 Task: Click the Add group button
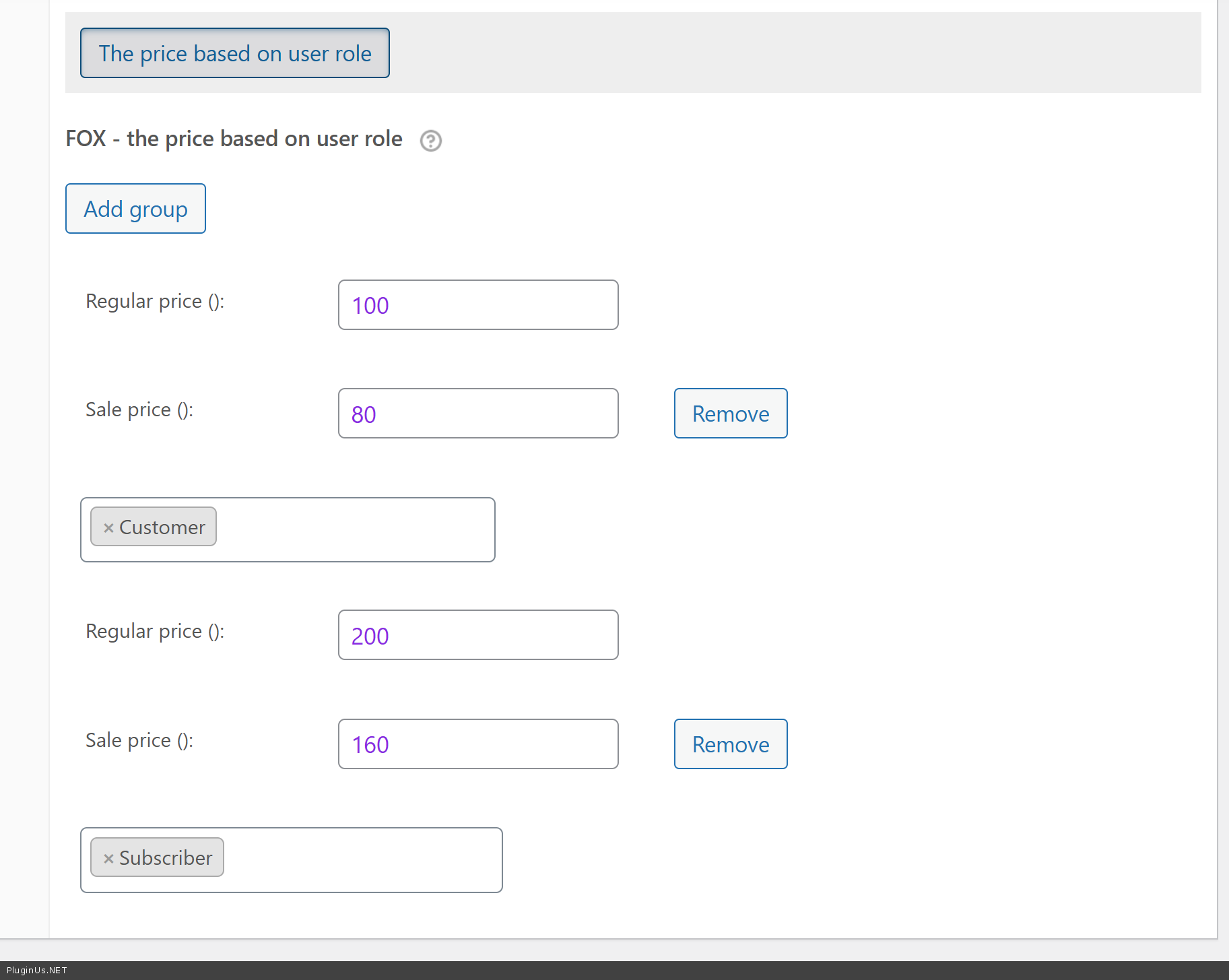(135, 209)
